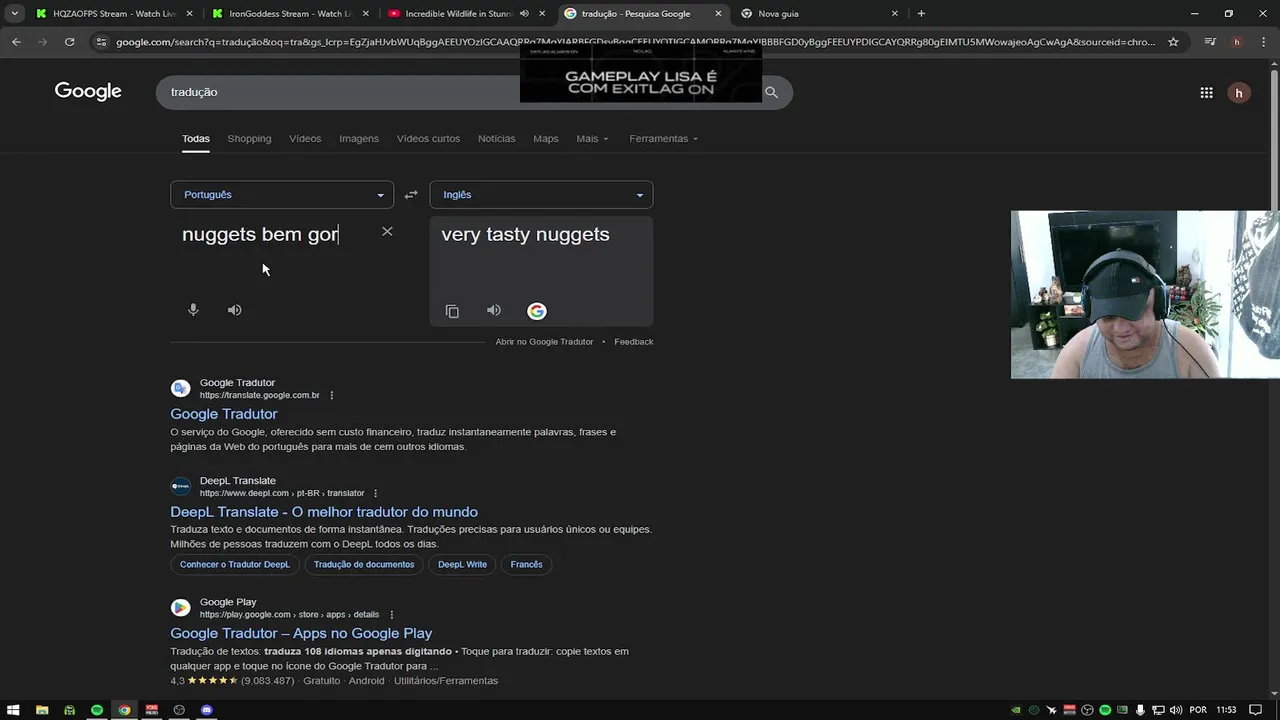1280x720 pixels.
Task: Click the webcam overlay thumbnail
Action: tap(1145, 294)
